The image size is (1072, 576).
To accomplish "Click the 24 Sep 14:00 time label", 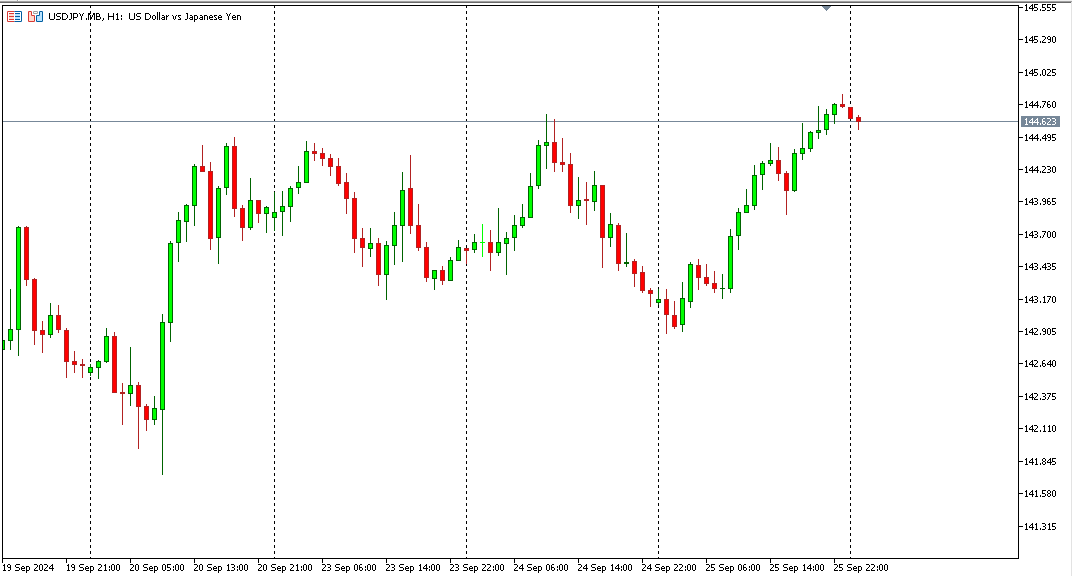I will click(605, 567).
